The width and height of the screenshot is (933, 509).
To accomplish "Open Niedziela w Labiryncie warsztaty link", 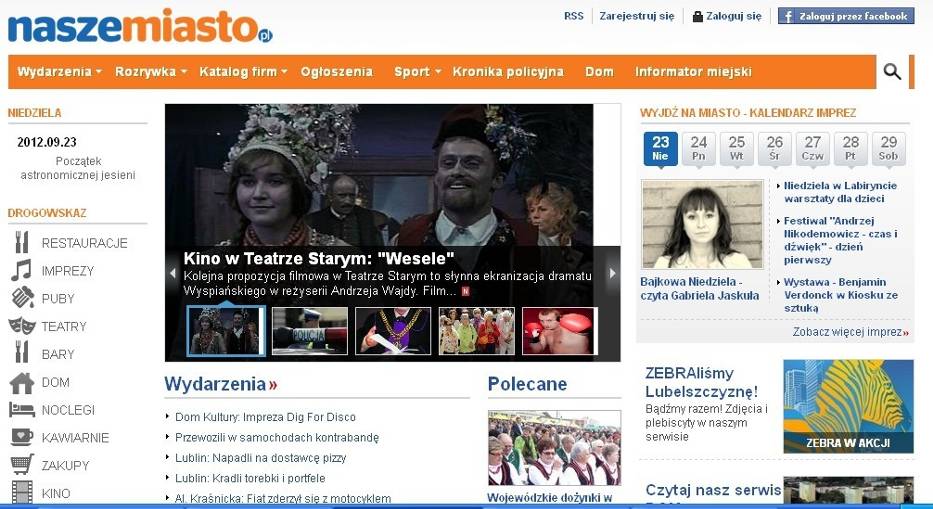I will [840, 192].
